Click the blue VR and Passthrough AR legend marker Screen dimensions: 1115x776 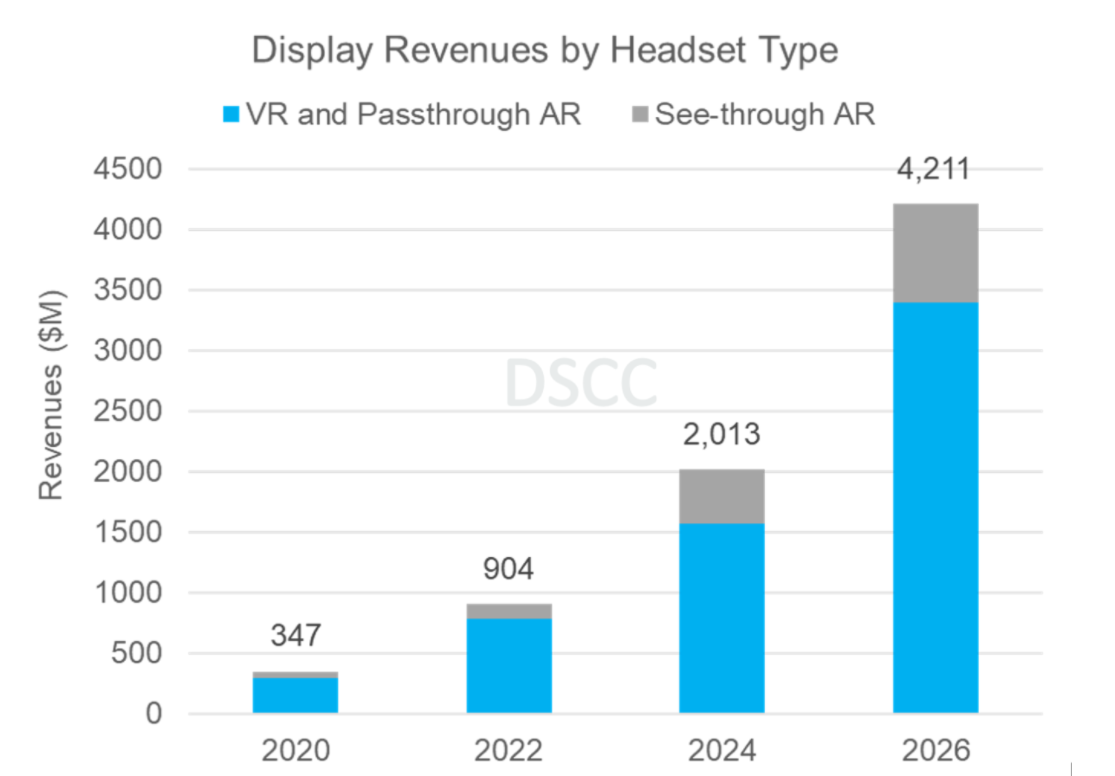click(x=231, y=115)
